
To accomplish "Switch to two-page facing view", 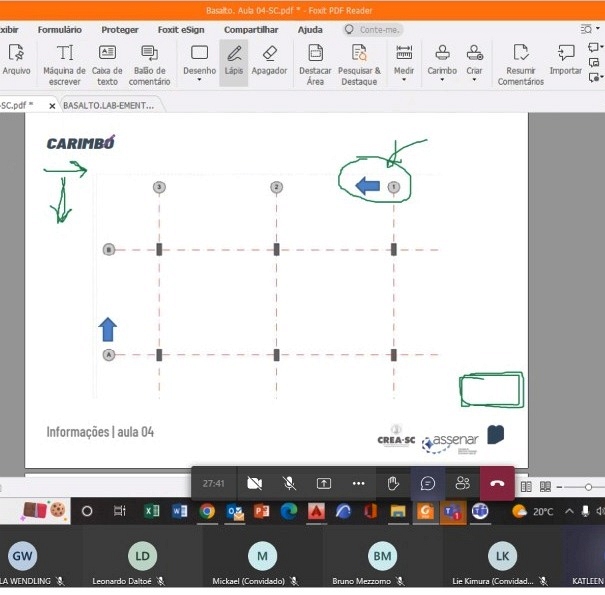I will 526,487.
